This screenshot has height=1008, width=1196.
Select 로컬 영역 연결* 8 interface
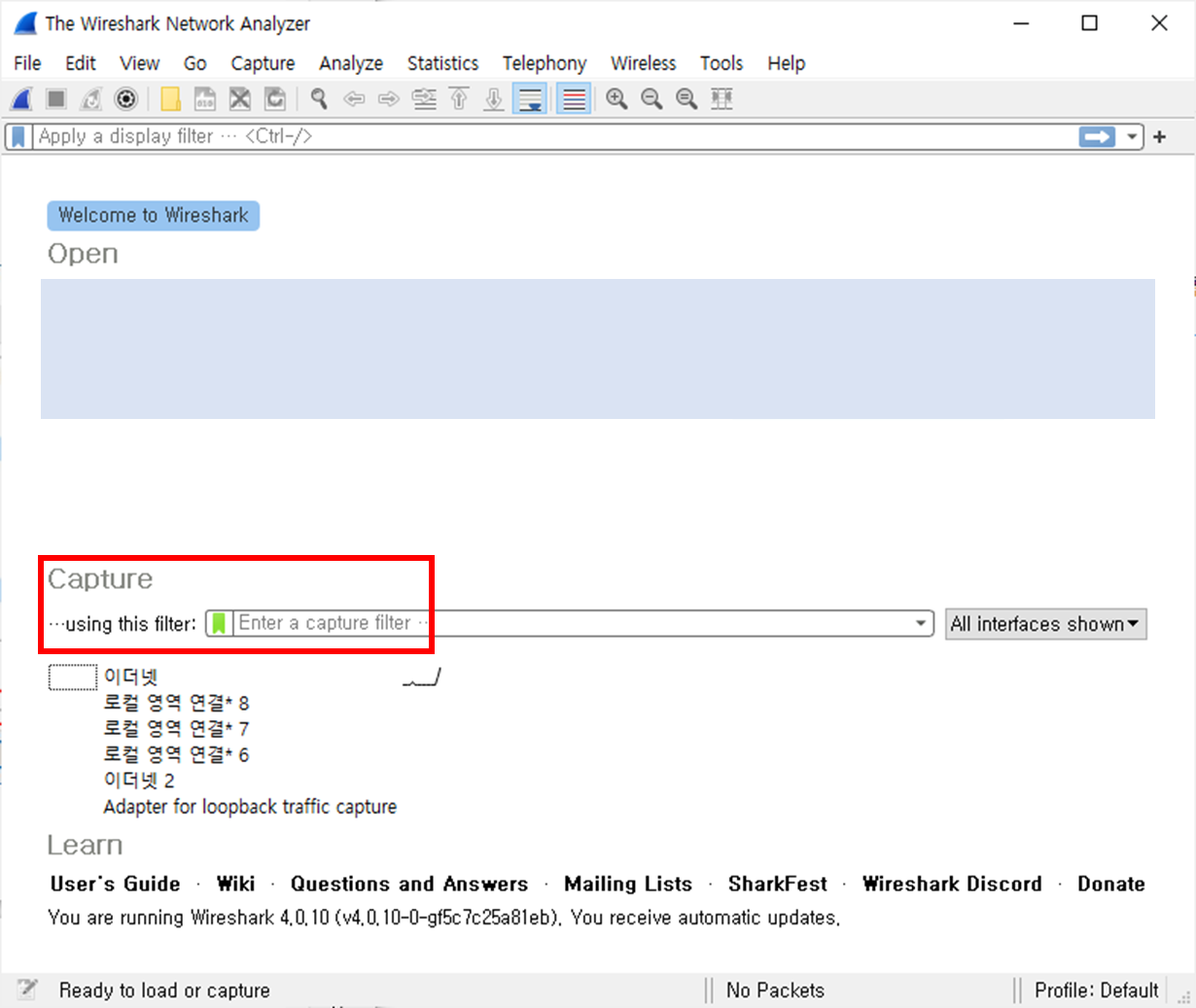coord(176,703)
